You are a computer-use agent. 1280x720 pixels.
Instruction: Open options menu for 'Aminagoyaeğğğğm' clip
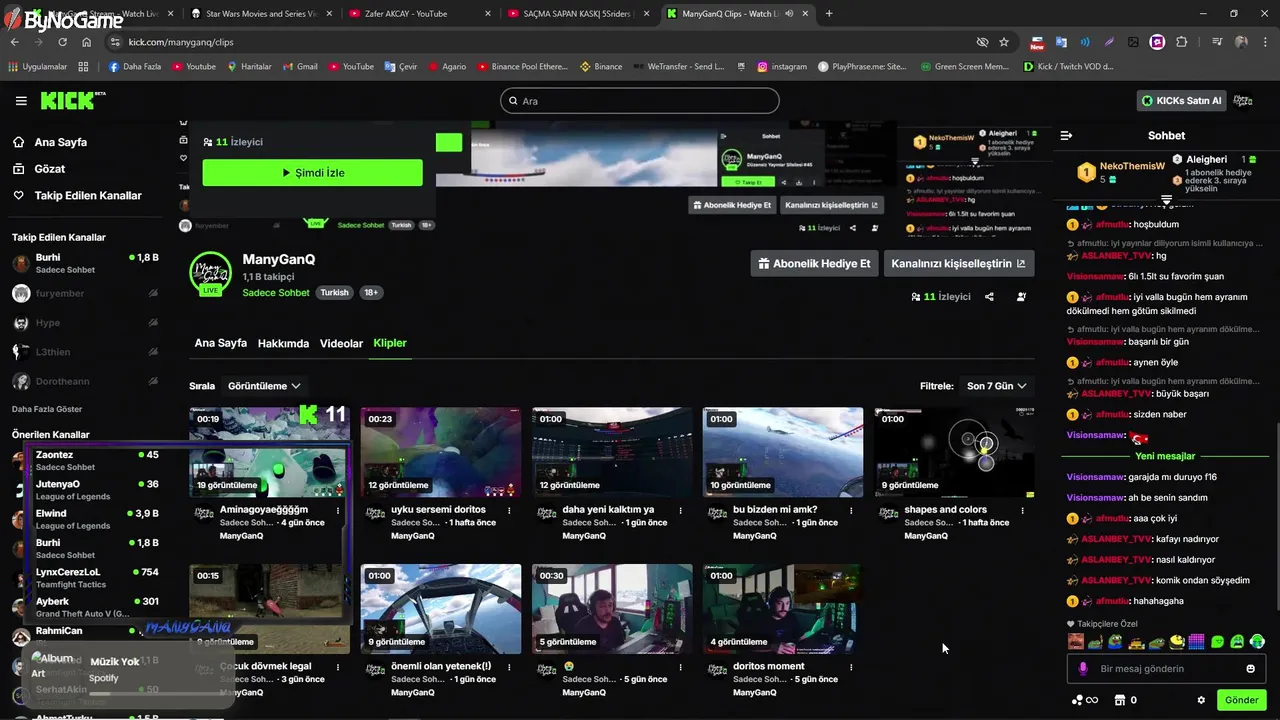point(338,510)
